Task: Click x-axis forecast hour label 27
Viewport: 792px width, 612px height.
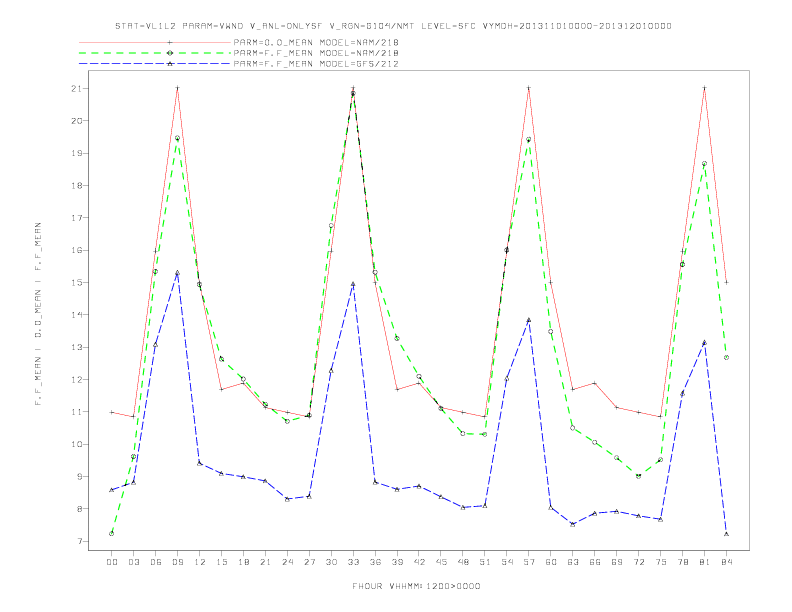Action: pos(309,562)
